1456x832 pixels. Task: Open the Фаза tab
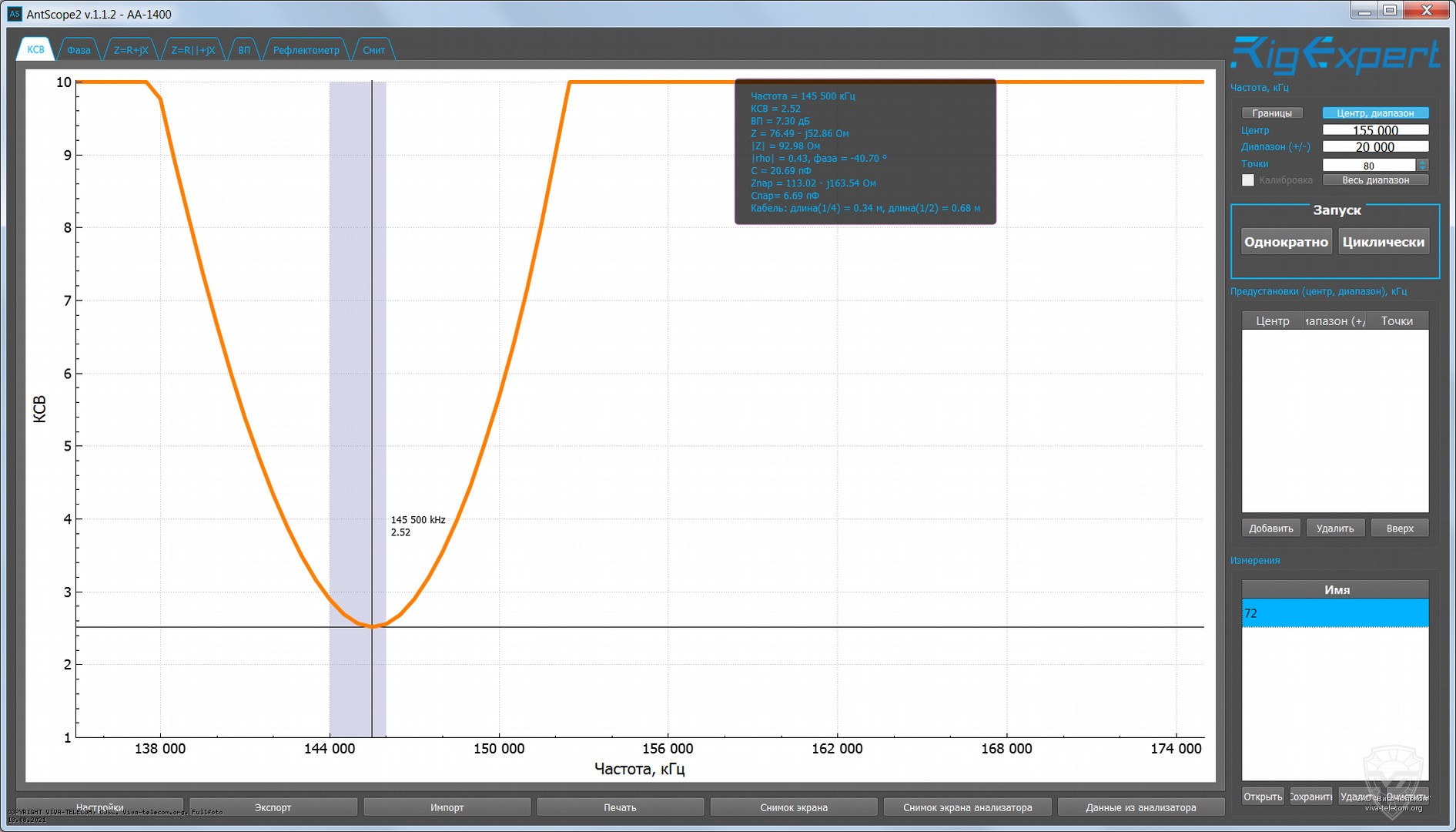(79, 50)
